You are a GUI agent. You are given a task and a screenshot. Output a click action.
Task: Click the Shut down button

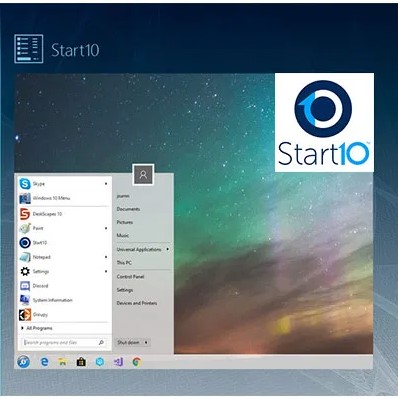pyautogui.click(x=129, y=342)
